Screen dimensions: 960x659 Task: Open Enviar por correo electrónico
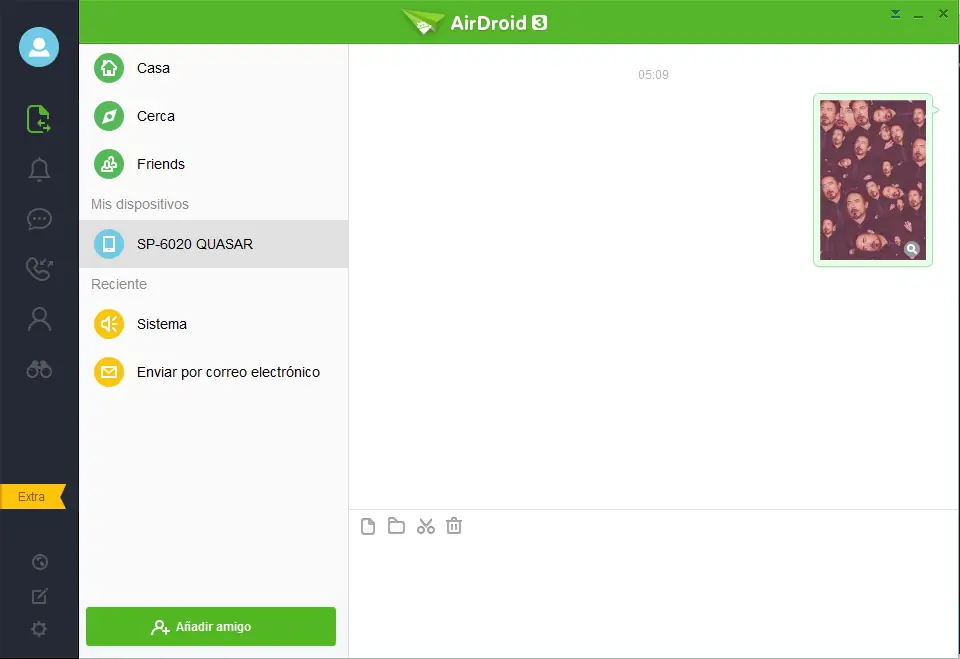pos(214,372)
